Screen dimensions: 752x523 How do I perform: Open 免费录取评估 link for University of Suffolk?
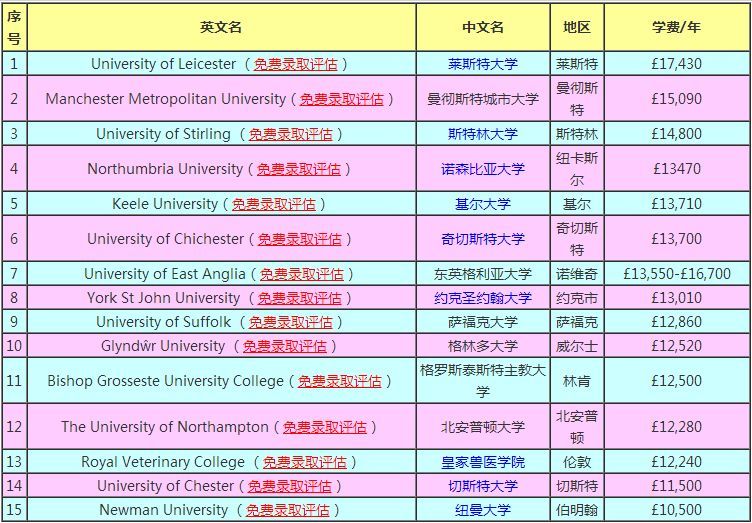pyautogui.click(x=290, y=322)
